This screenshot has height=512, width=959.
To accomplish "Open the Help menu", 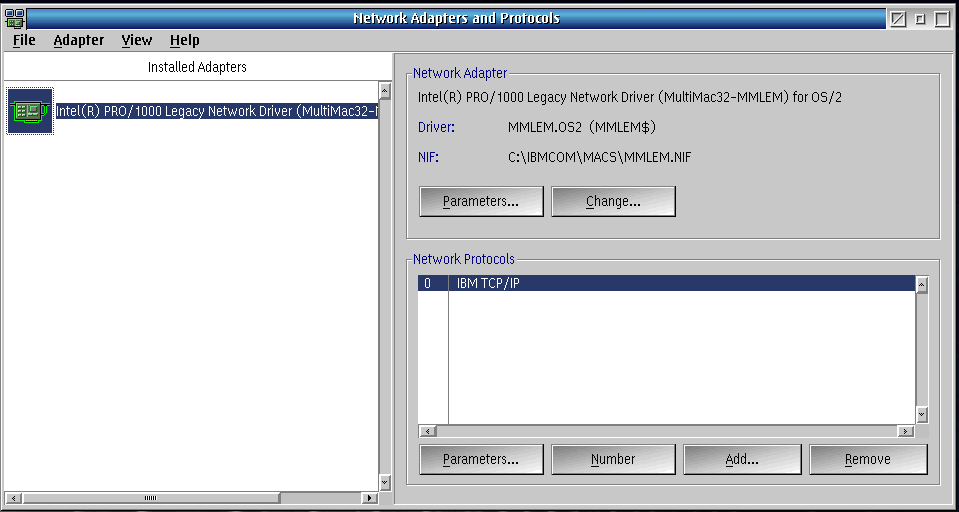I will pos(184,40).
